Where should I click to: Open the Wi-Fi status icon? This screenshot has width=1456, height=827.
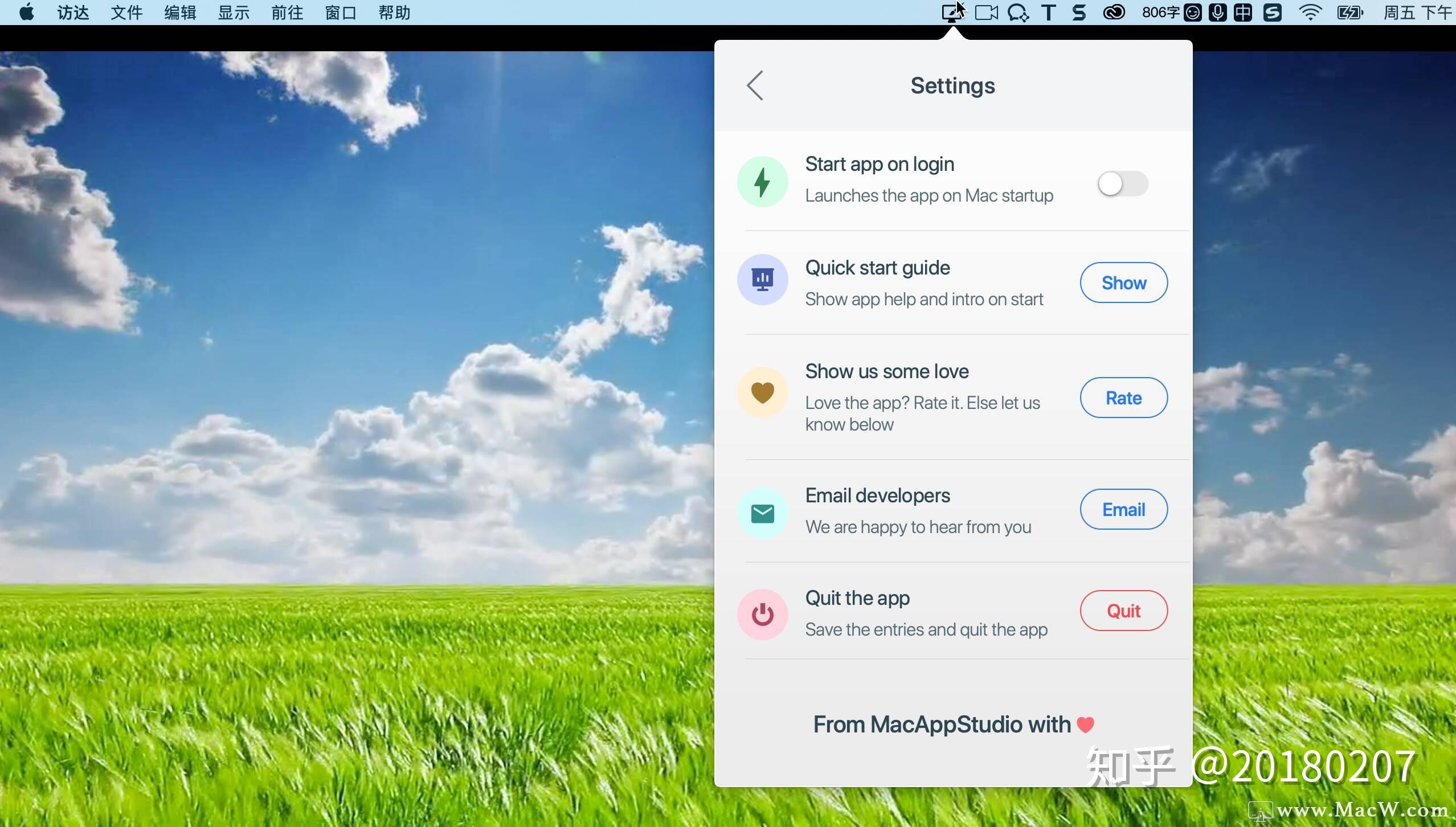pyautogui.click(x=1310, y=12)
